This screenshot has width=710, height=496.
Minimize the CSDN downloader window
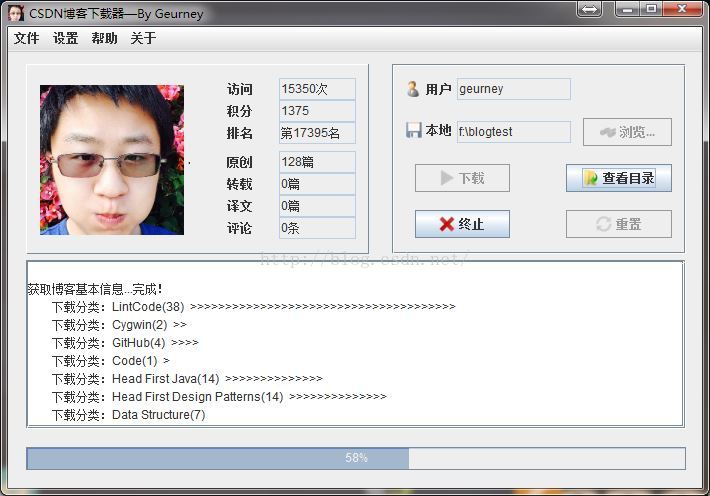[627, 9]
